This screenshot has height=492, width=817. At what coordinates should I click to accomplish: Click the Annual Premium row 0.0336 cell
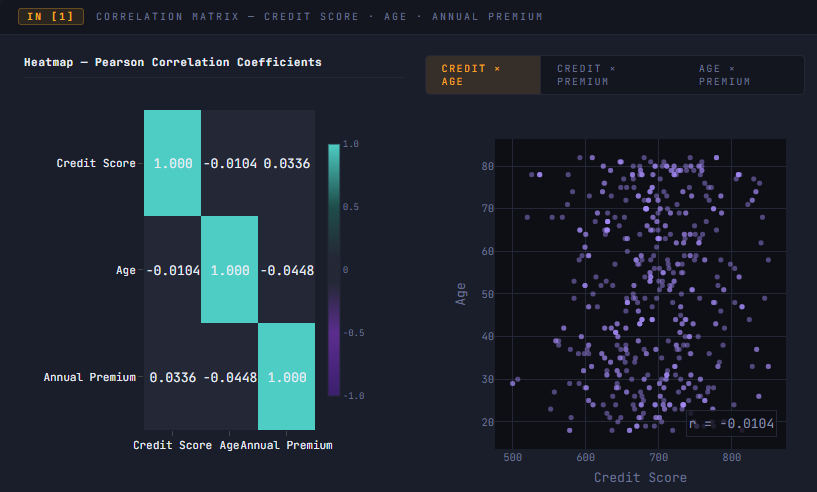tap(172, 376)
